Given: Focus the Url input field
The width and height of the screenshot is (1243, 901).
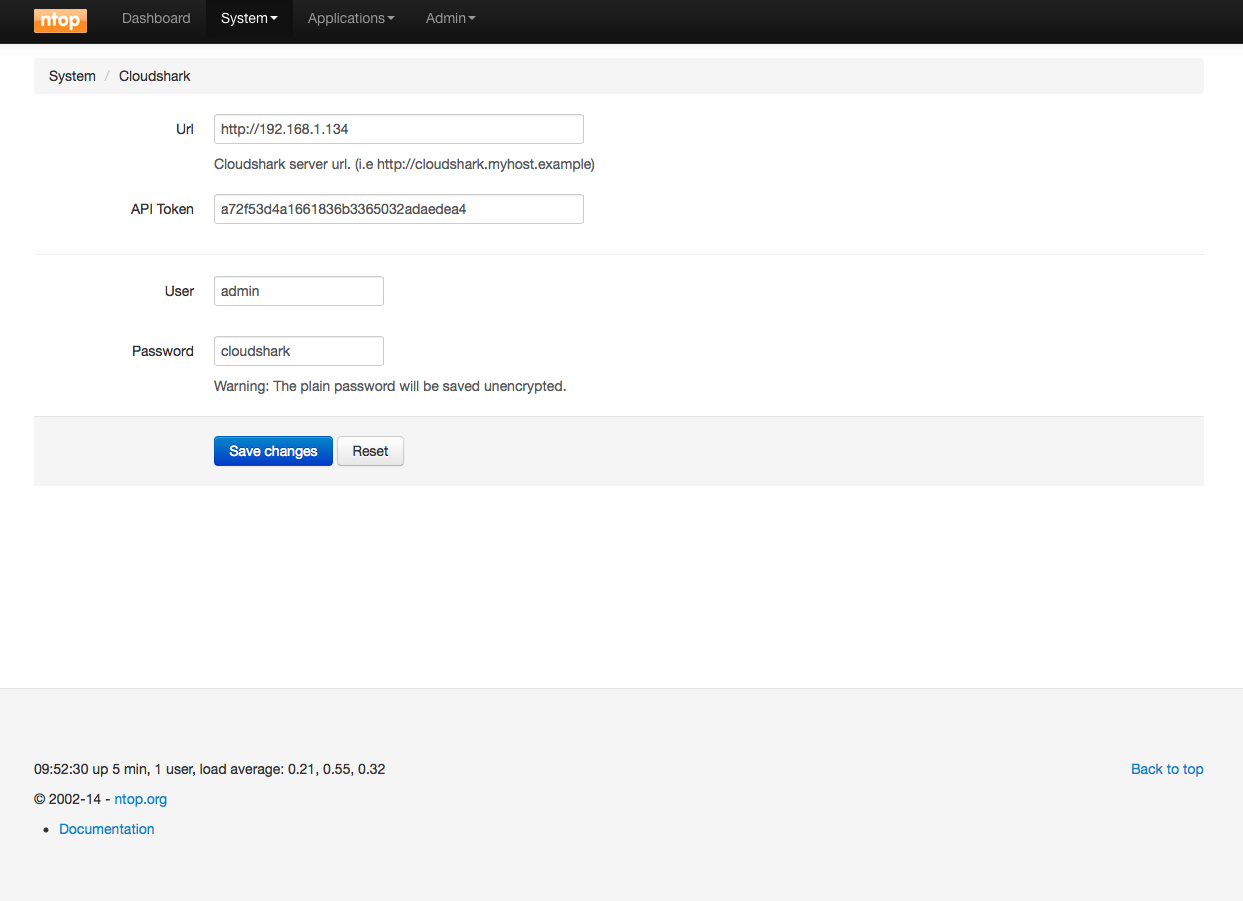Looking at the screenshot, I should pos(399,129).
